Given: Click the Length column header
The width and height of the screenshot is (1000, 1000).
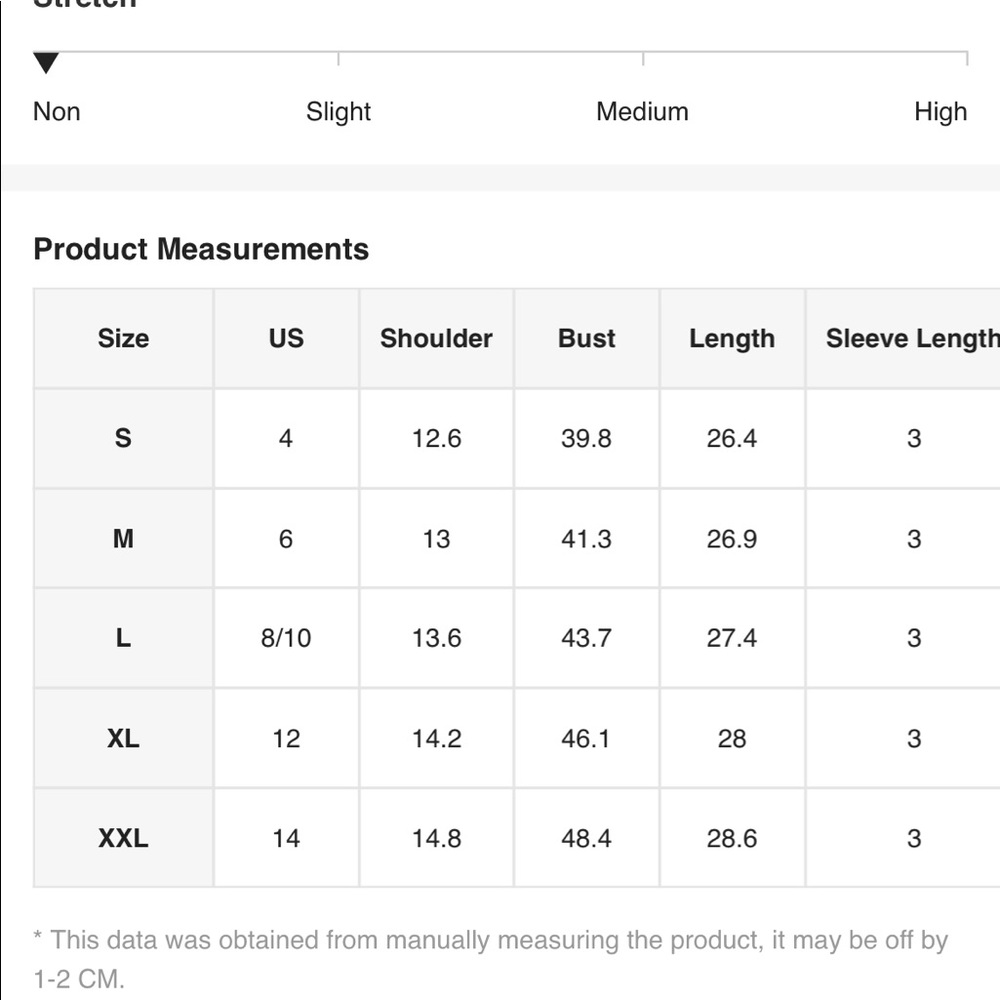Looking at the screenshot, I should [732, 339].
